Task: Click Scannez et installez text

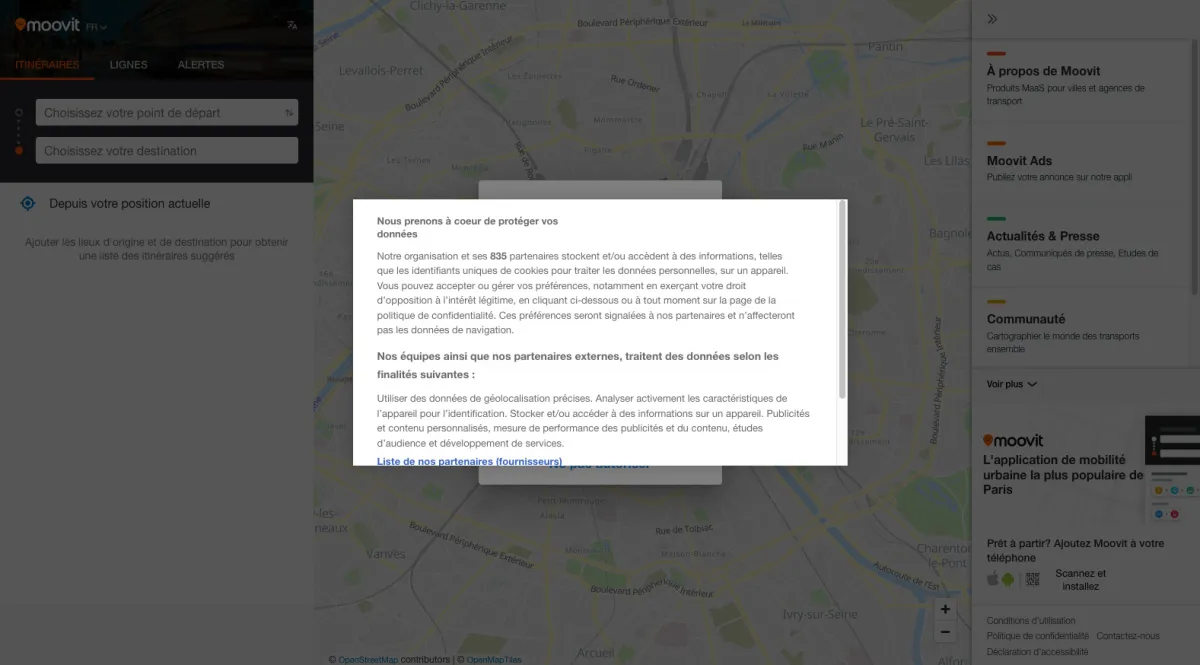Action: click(1081, 580)
